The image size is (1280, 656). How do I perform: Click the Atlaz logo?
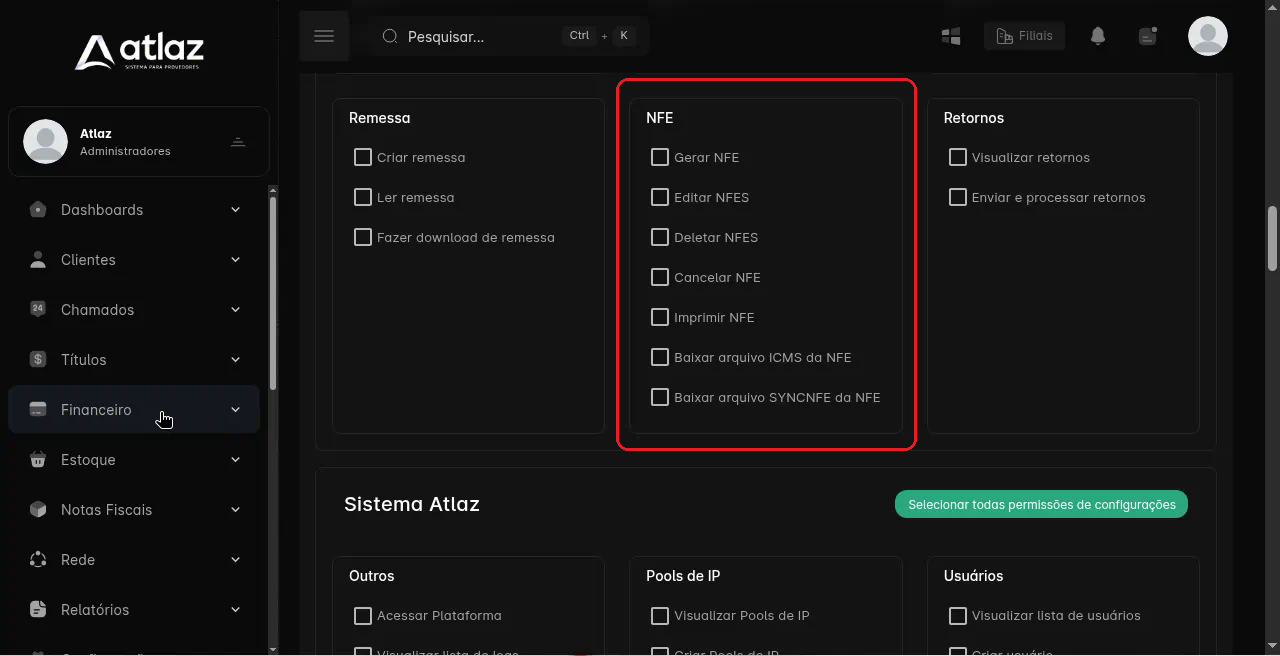139,51
